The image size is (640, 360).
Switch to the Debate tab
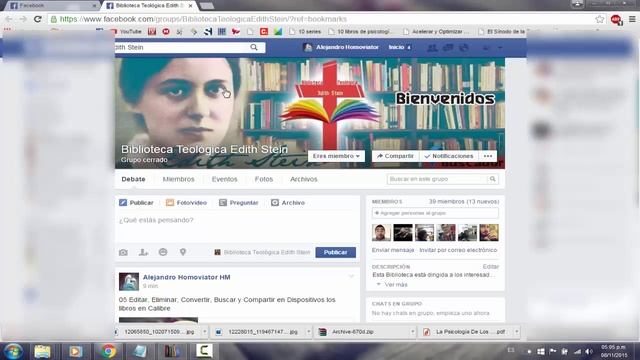click(133, 179)
